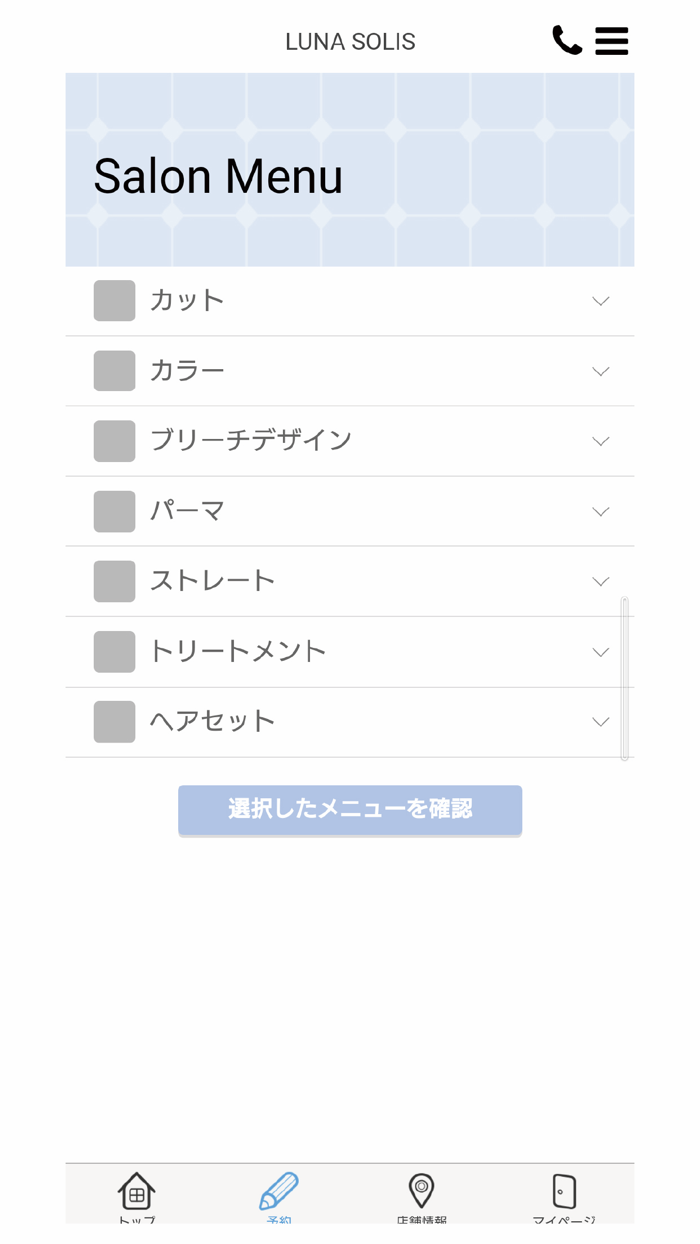The height and width of the screenshot is (1244, 700).
Task: Select the ヘアセット checkbox
Action: (114, 722)
